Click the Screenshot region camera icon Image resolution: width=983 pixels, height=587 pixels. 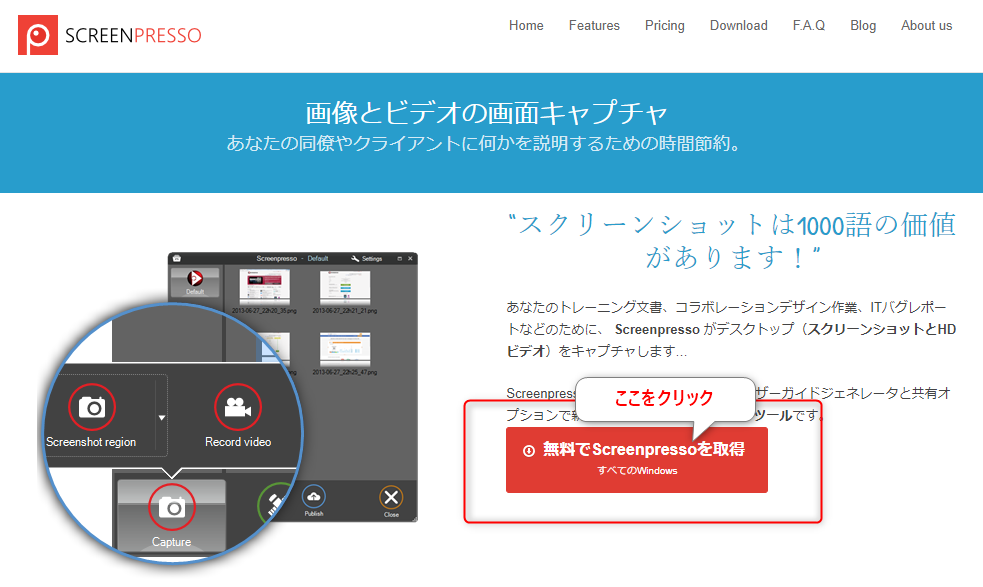[x=92, y=407]
